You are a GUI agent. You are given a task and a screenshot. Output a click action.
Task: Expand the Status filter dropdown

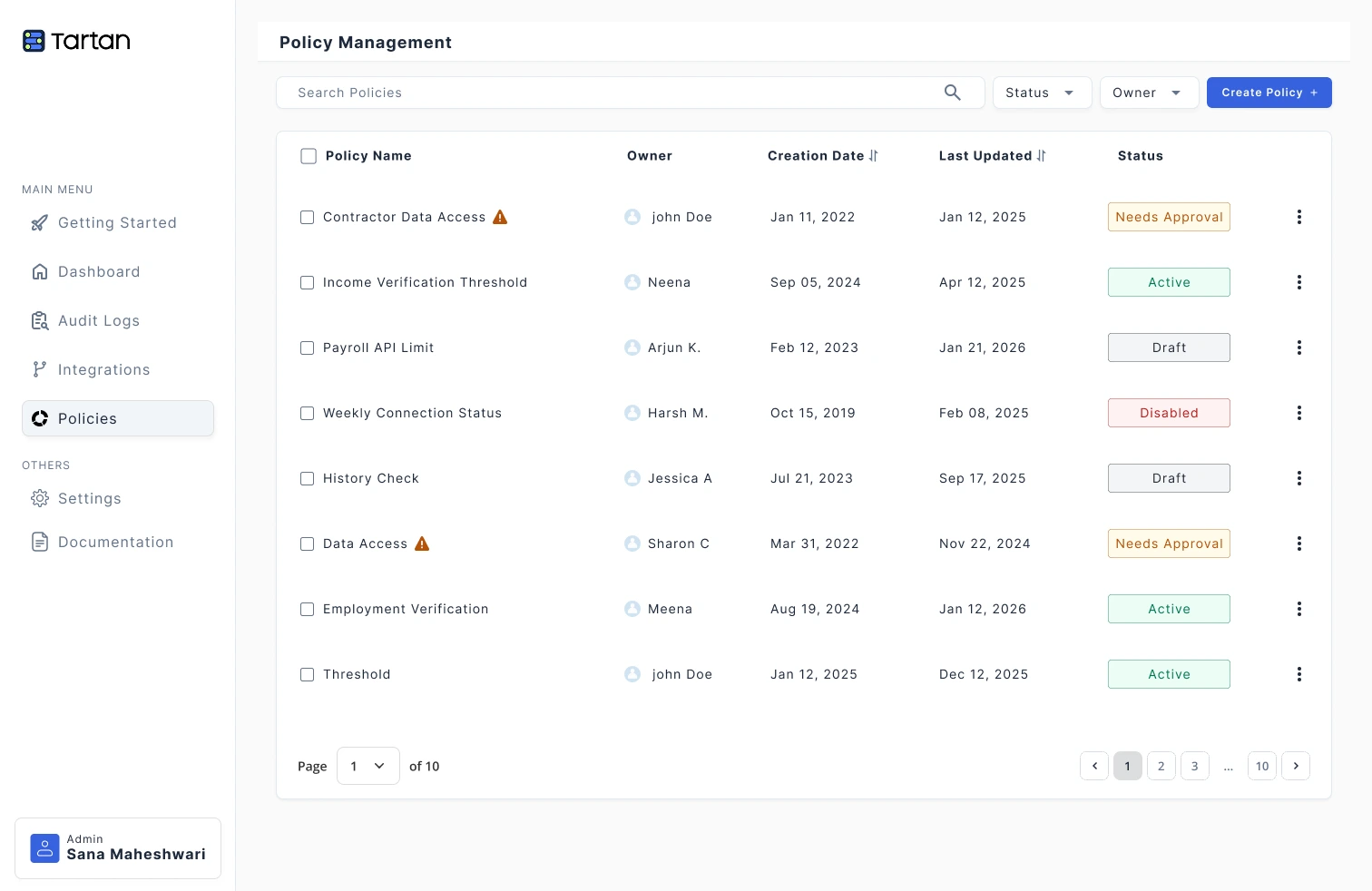1041,93
